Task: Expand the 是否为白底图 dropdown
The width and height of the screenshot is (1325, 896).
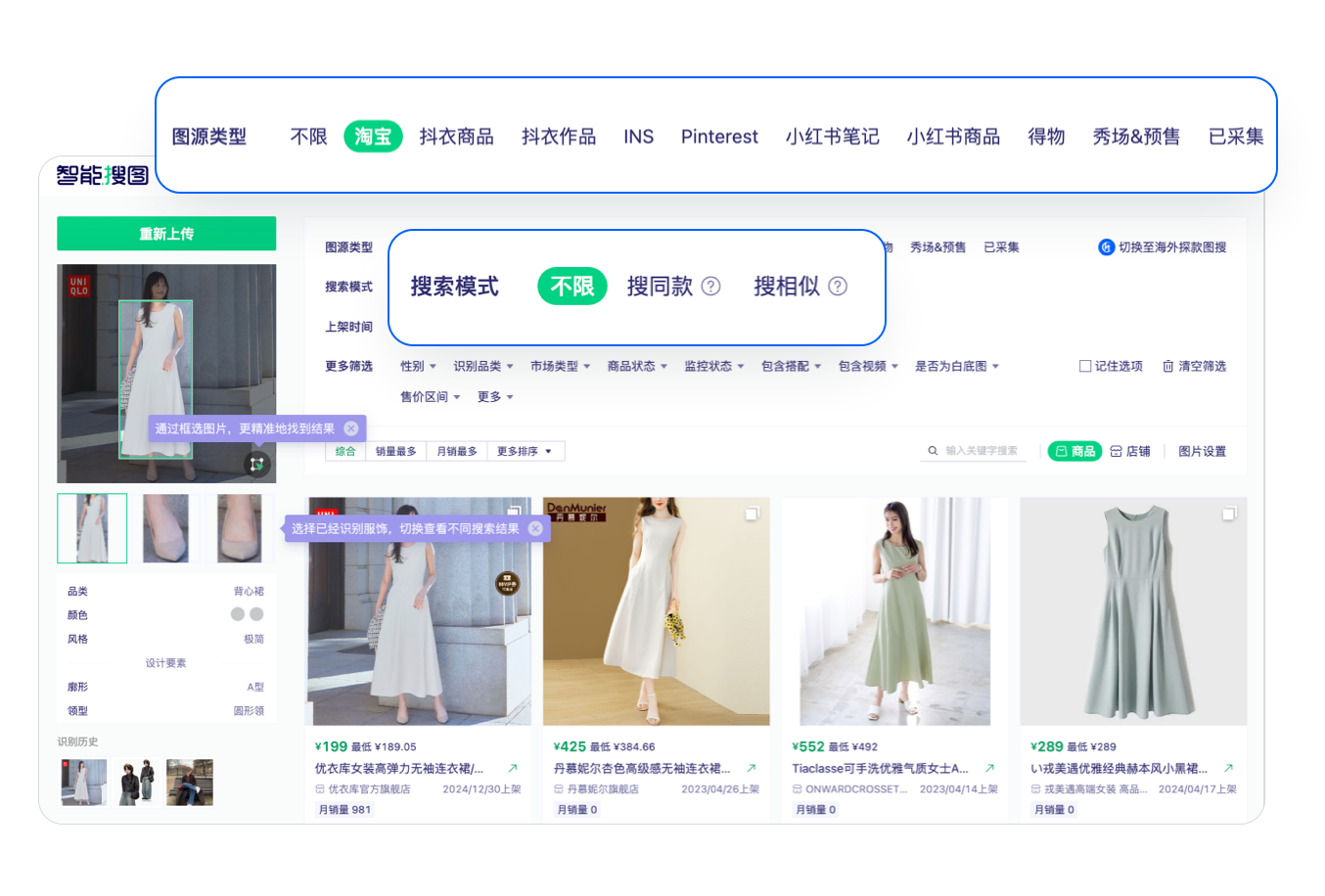Action: (956, 366)
